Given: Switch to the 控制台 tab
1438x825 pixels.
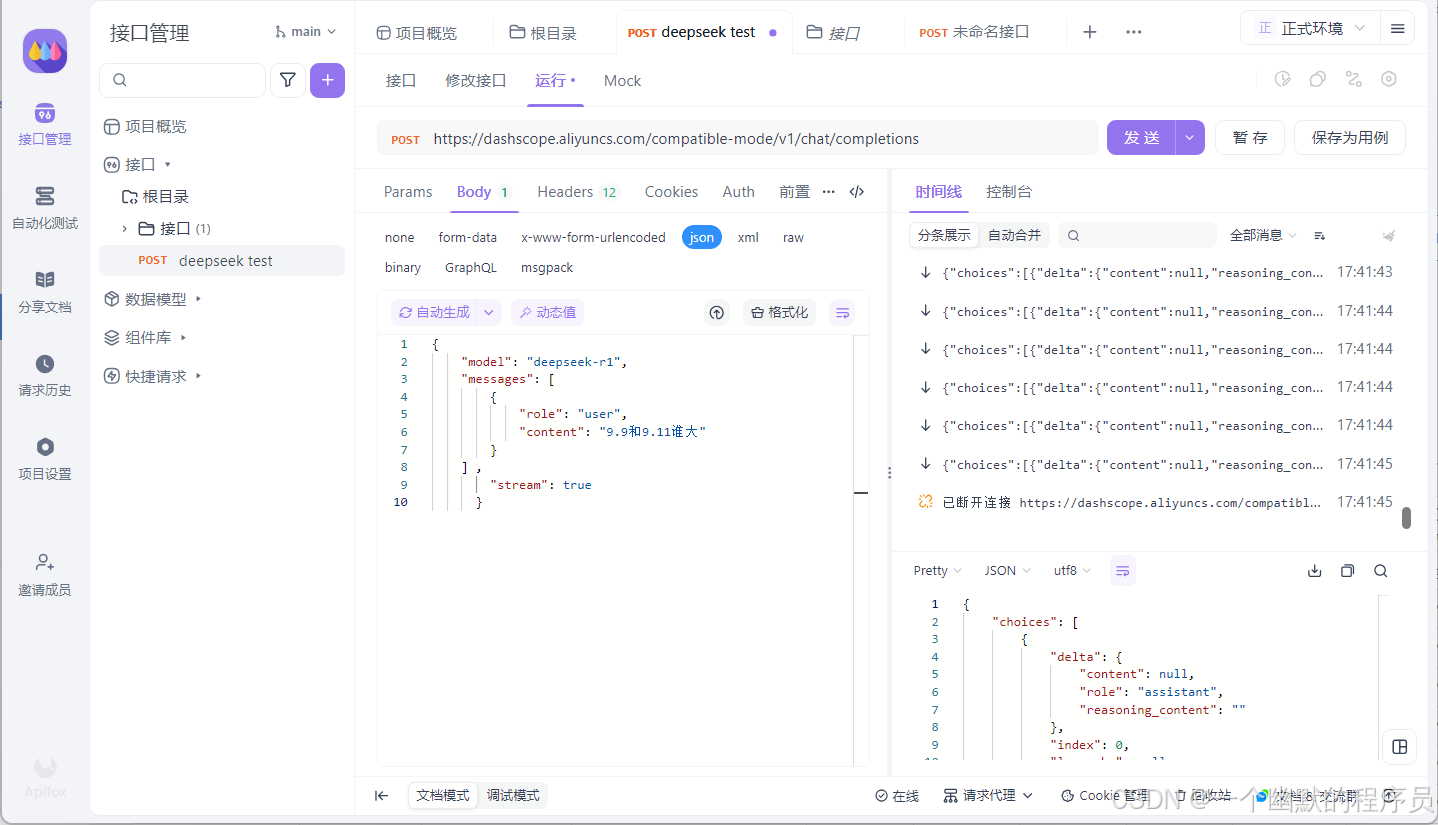Looking at the screenshot, I should (x=1008, y=192).
